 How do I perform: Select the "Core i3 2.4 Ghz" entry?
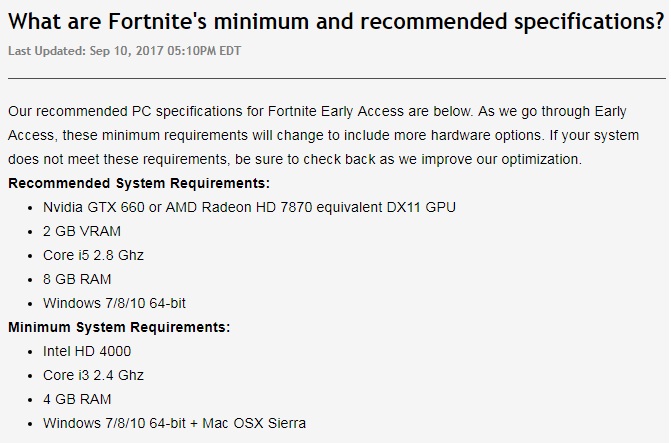[93, 375]
